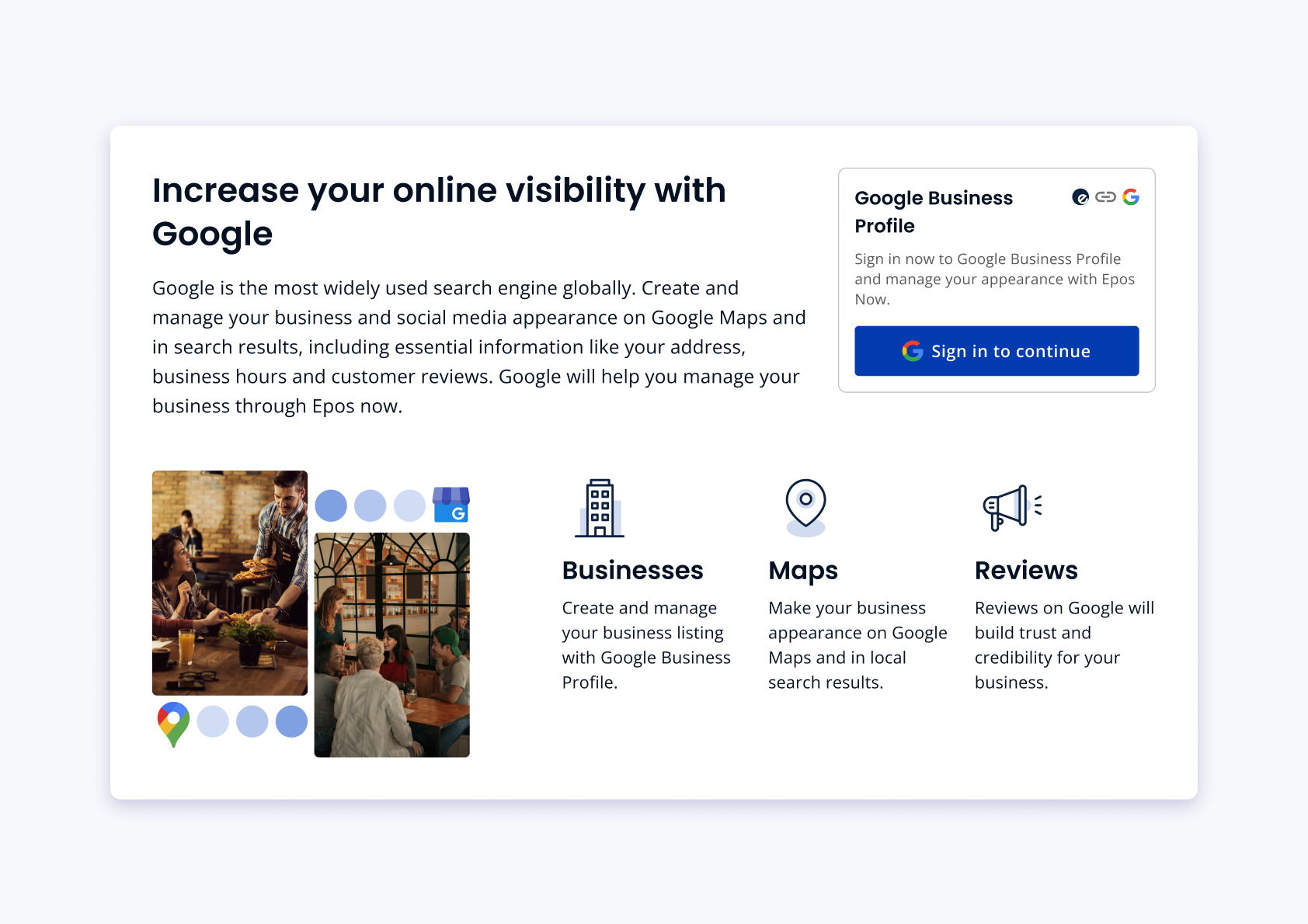
Task: Click the megaphone icon above Reviews
Action: coord(1011,507)
